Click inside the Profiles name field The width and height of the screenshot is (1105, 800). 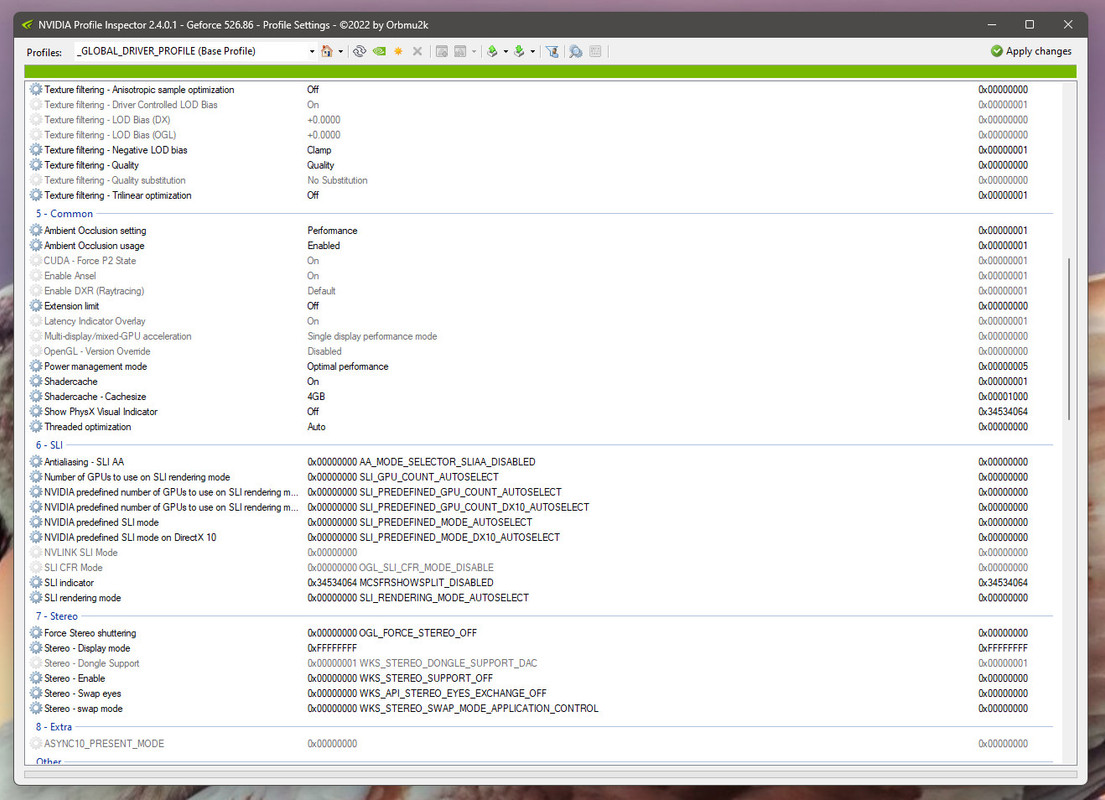(190, 51)
